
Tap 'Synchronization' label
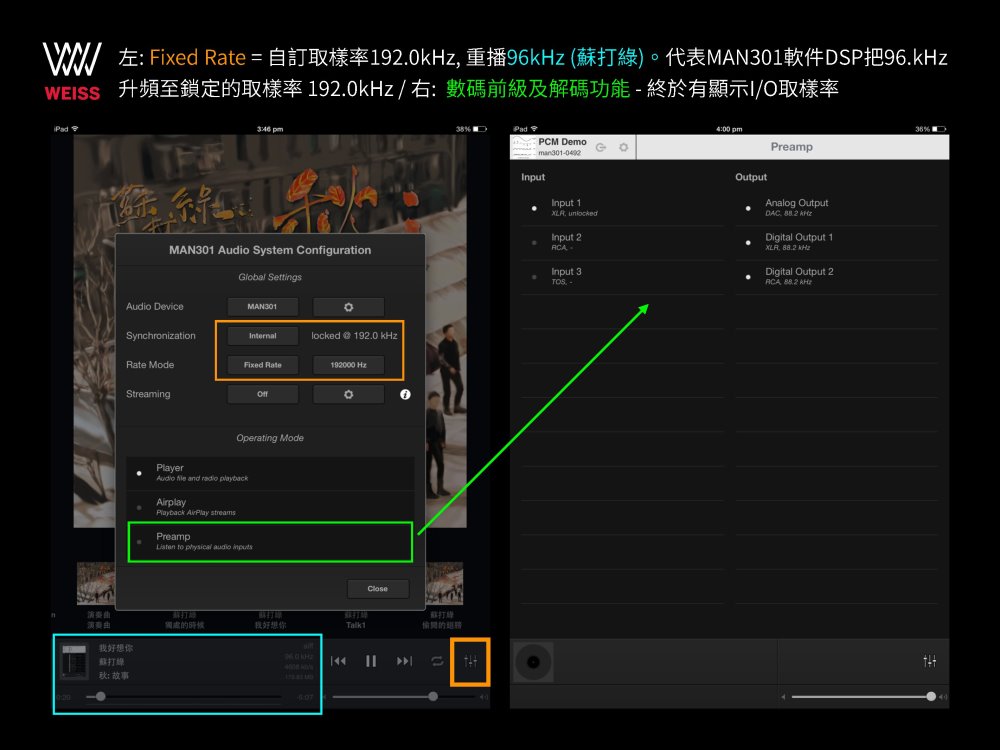coord(161,335)
